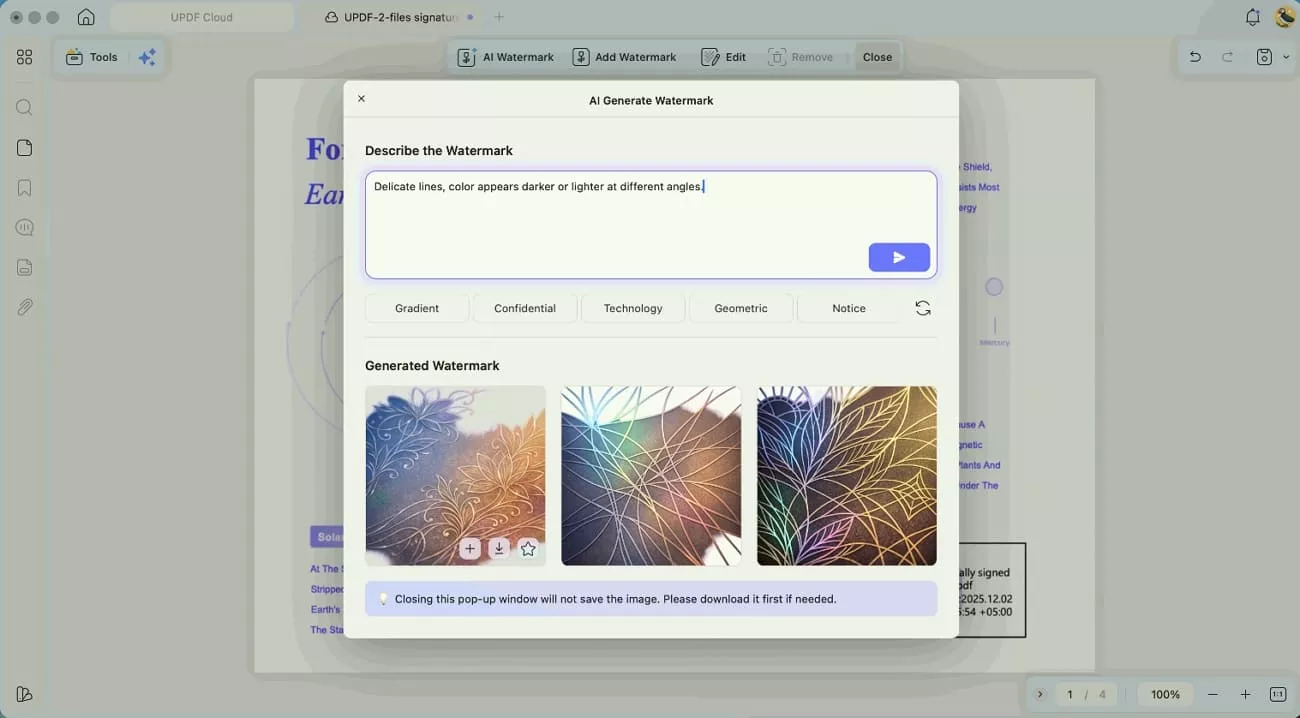Add the first watermark using the plus icon
Viewport: 1300px width, 718px height.
point(470,548)
